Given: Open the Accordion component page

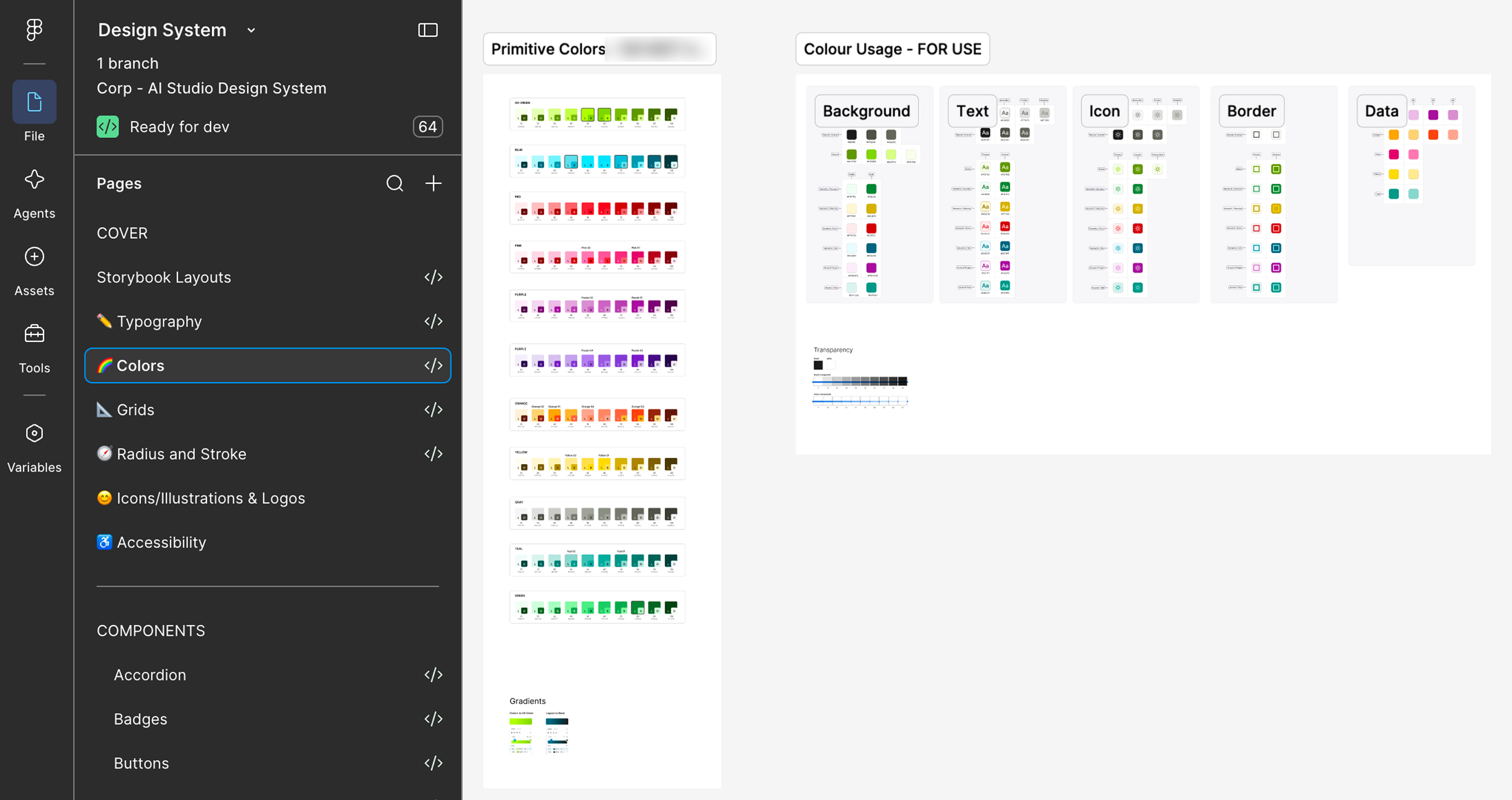Looking at the screenshot, I should [150, 675].
